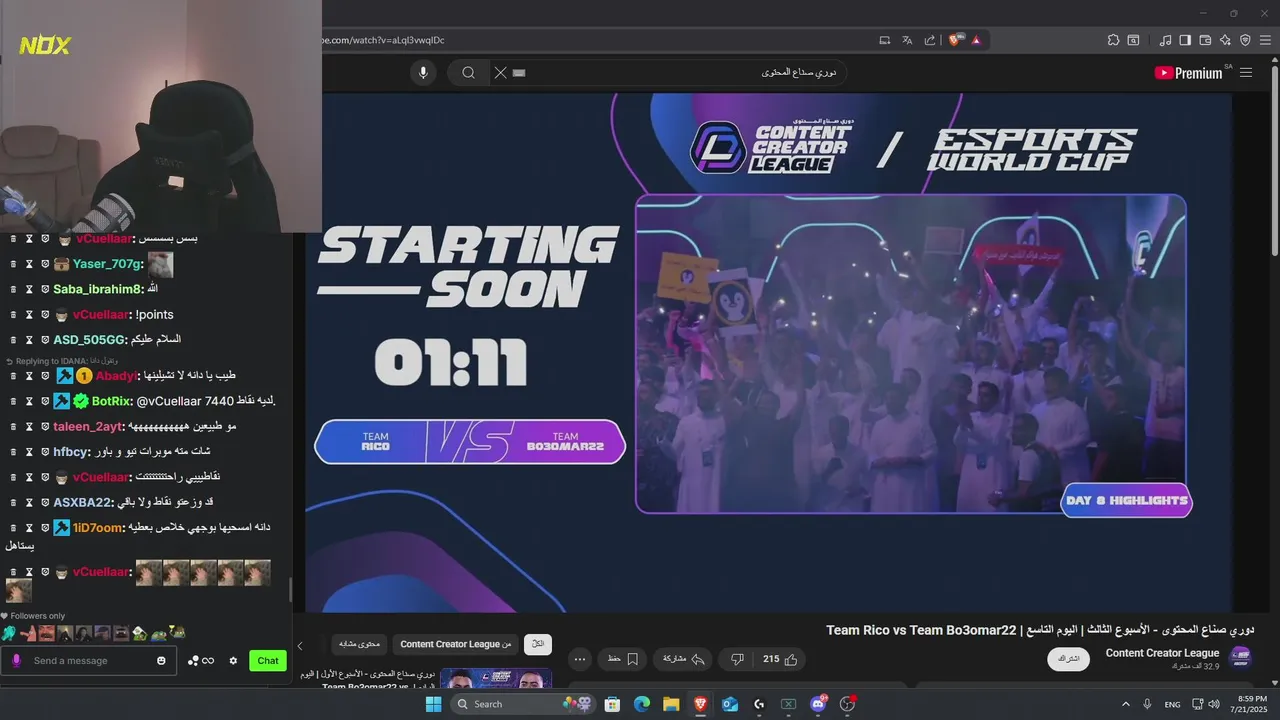Screen dimensions: 1280x720
Task: Open the three-dot more actions button
Action: [x=580, y=659]
